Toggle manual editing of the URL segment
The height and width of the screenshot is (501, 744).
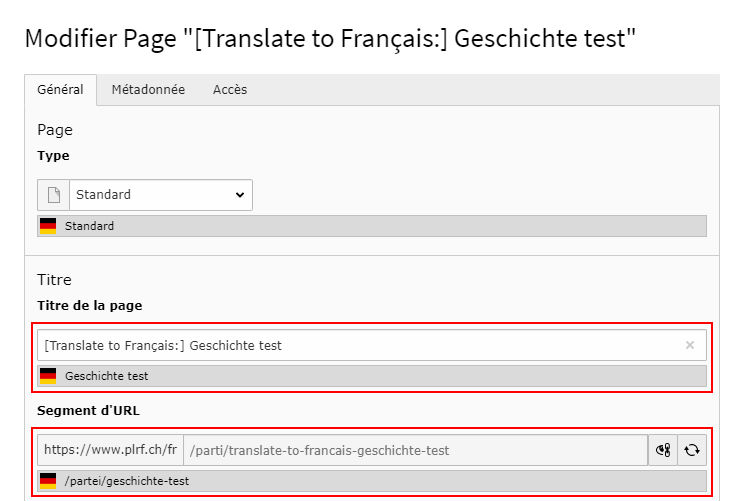pos(662,450)
